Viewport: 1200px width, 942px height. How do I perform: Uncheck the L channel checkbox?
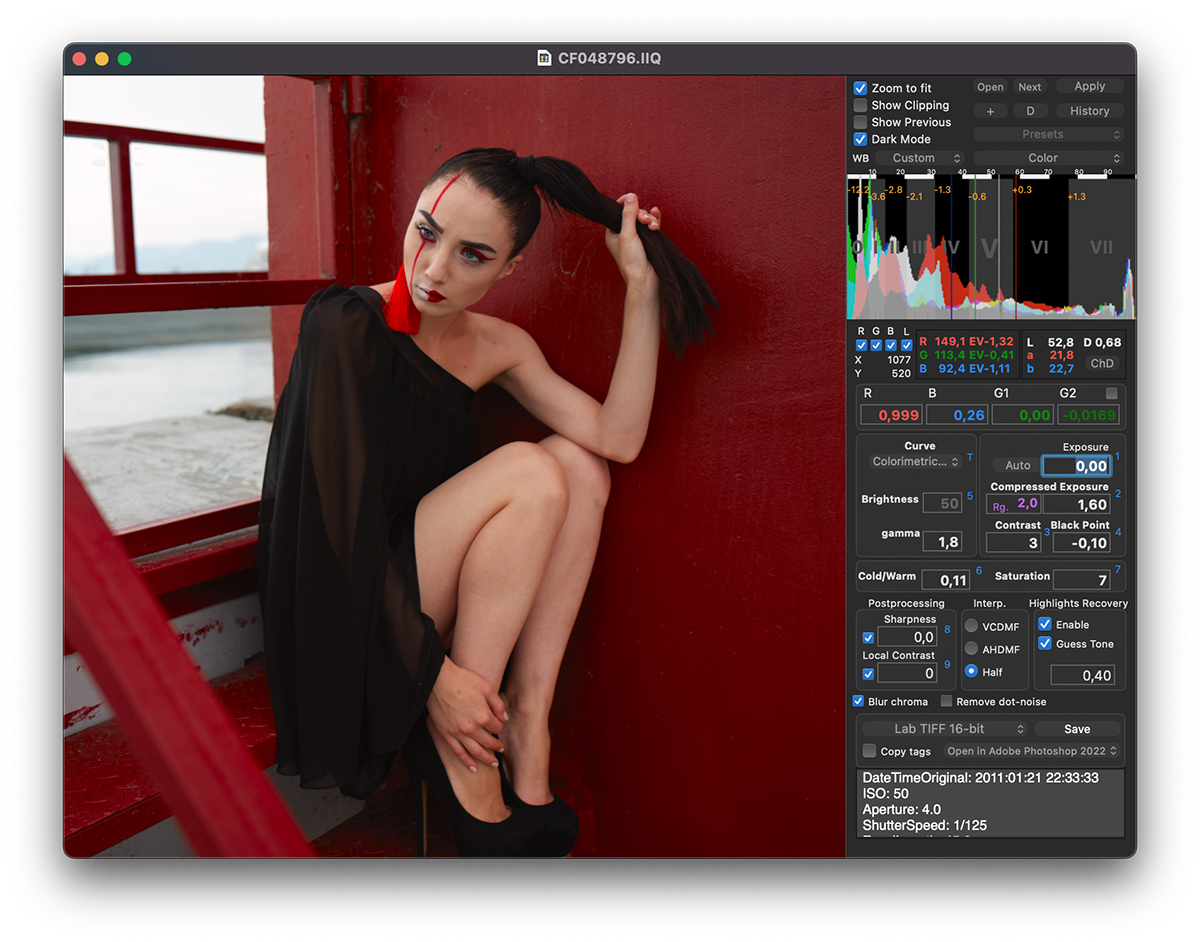tap(906, 345)
